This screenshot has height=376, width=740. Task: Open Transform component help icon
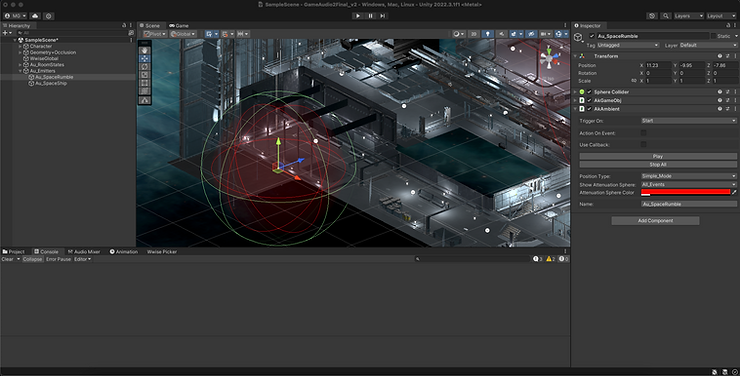[x=720, y=56]
